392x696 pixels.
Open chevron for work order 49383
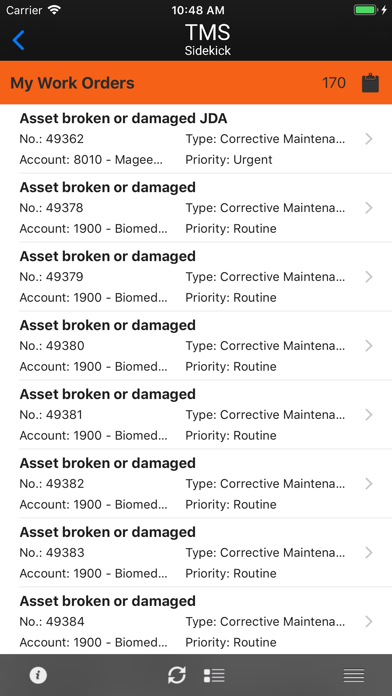click(368, 553)
